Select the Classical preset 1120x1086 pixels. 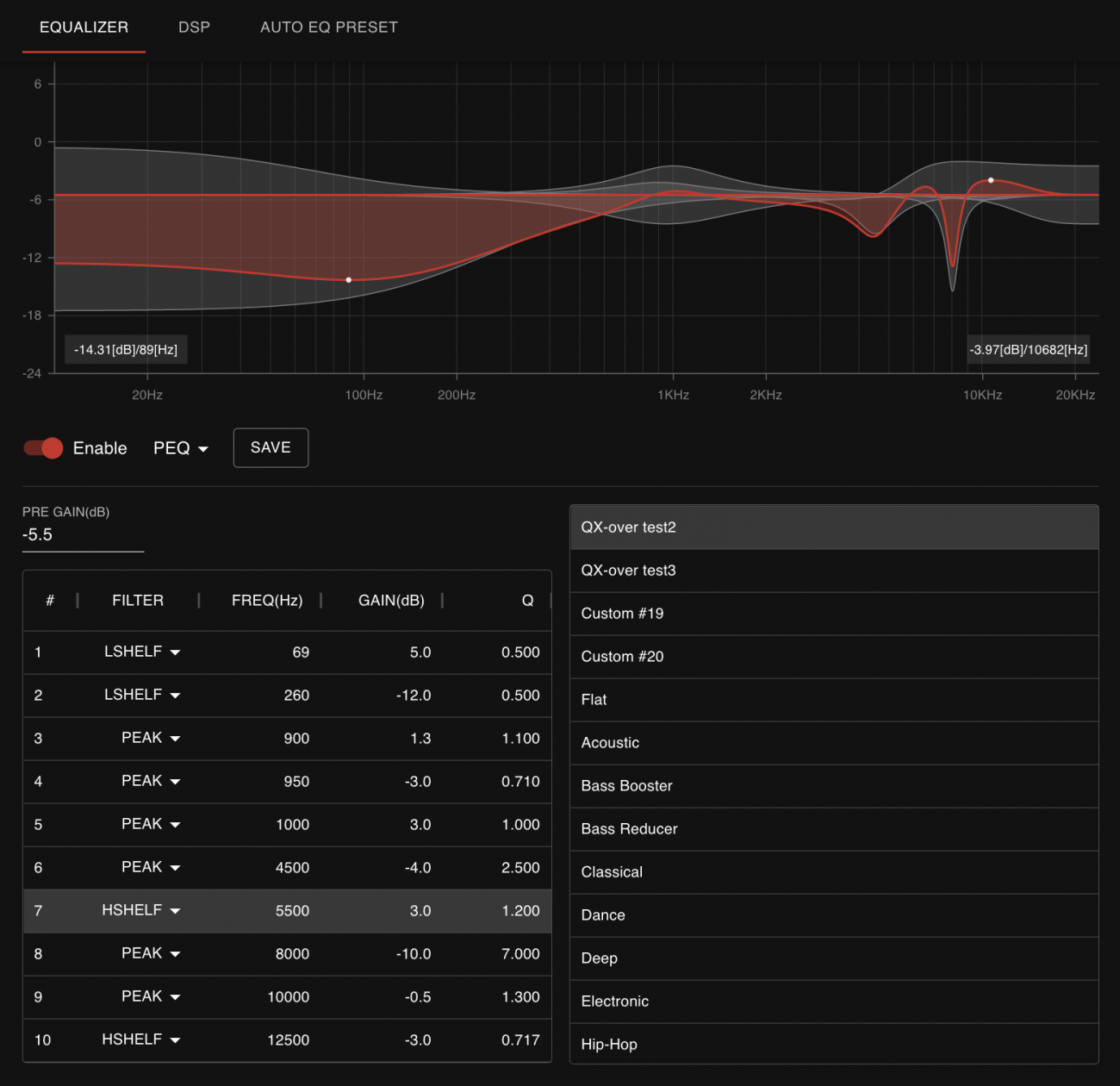tap(834, 872)
